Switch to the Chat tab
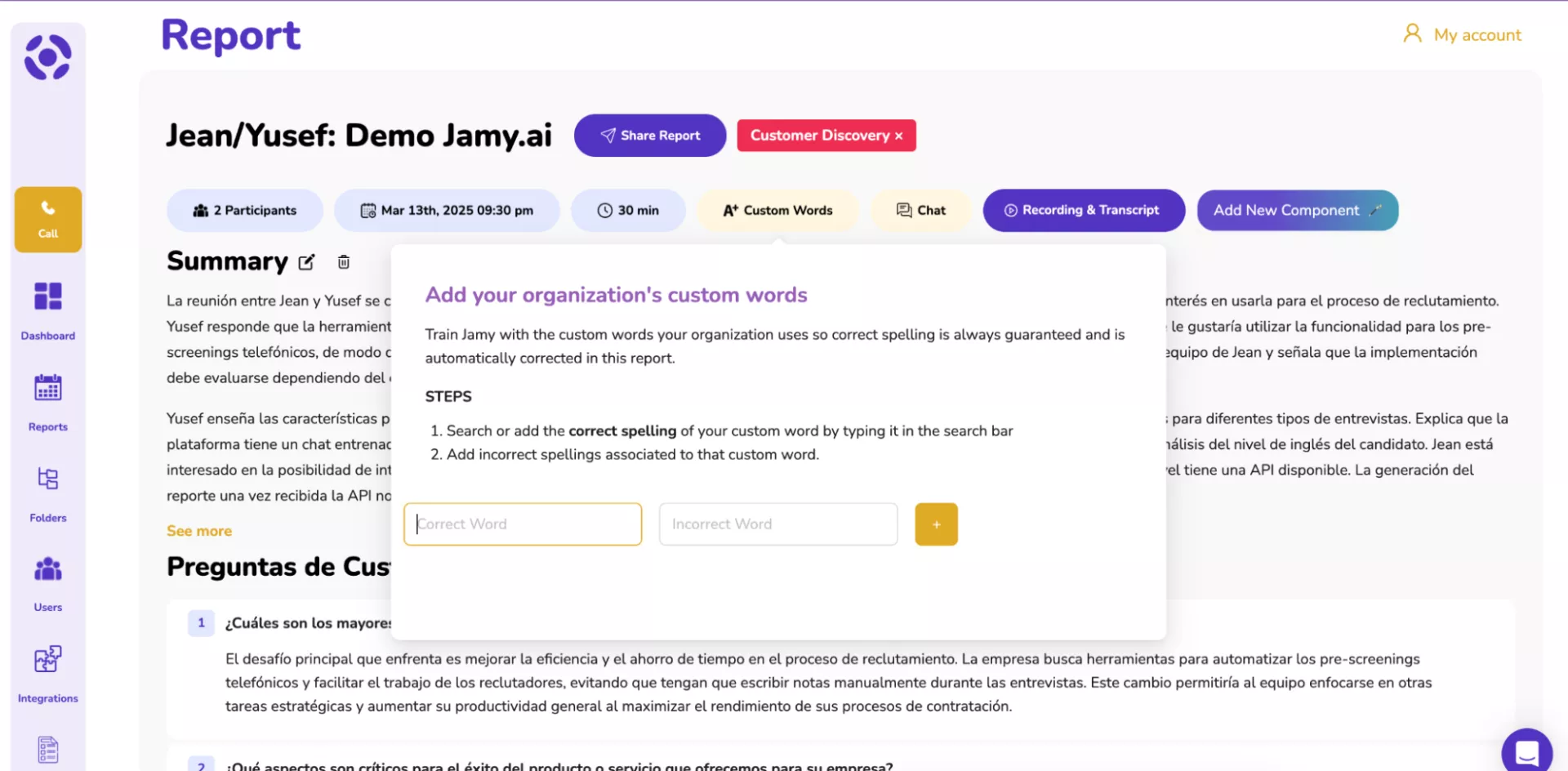This screenshot has height=771, width=1568. tap(921, 211)
